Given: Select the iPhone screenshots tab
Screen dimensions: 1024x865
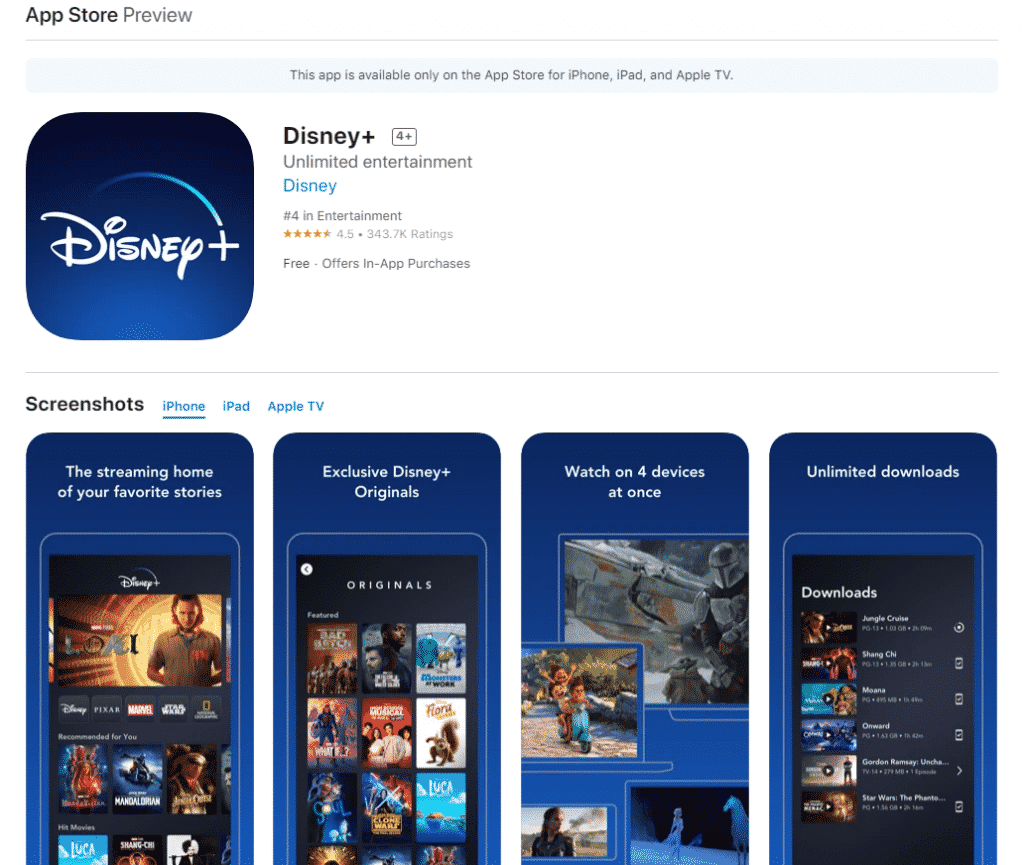Looking at the screenshot, I should (184, 406).
